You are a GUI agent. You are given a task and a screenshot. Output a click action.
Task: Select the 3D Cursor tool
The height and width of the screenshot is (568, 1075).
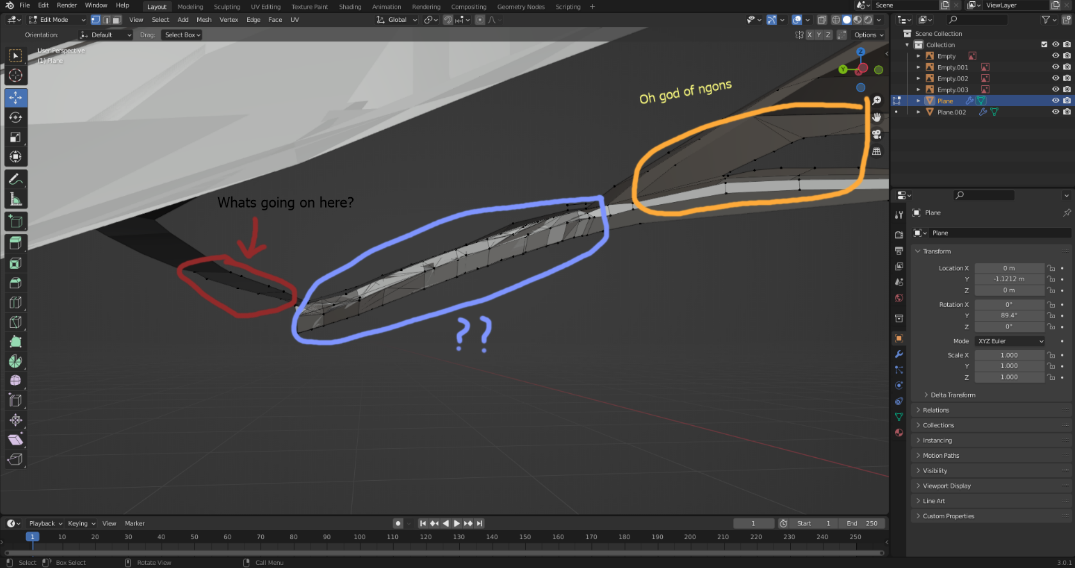coord(15,75)
